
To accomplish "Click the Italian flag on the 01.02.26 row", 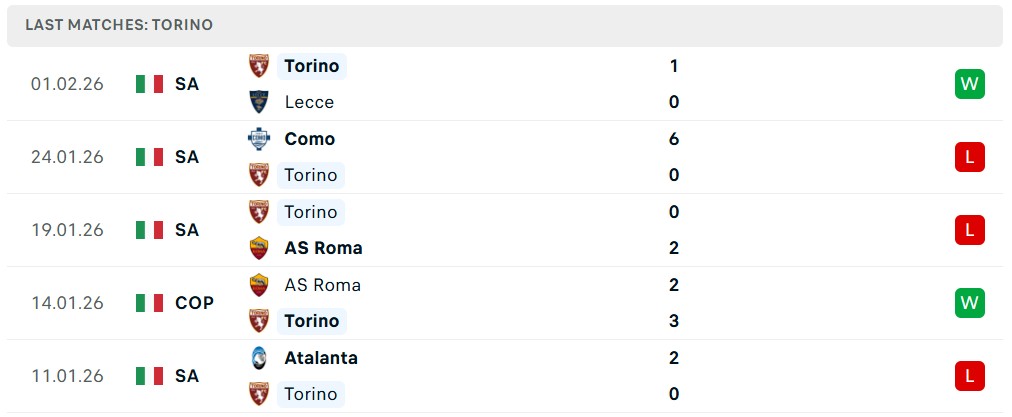I will coord(149,84).
